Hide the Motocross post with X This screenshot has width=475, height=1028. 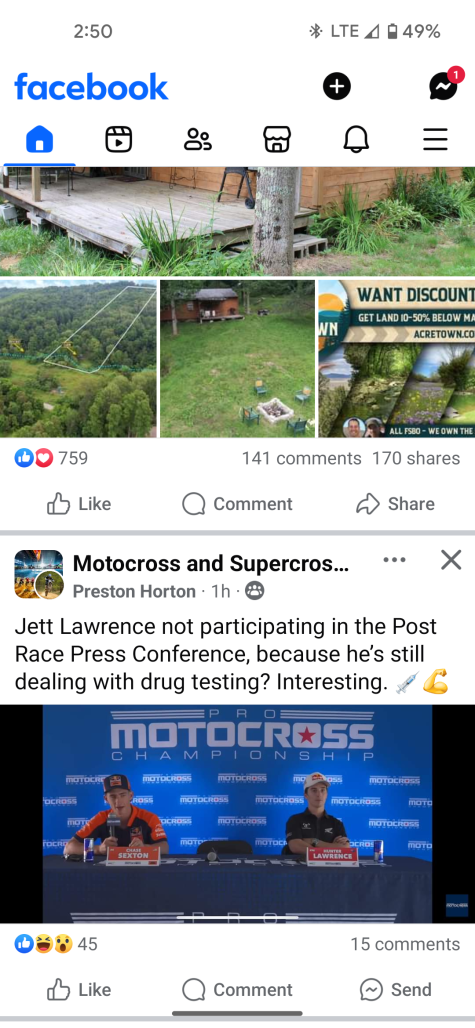tap(451, 560)
